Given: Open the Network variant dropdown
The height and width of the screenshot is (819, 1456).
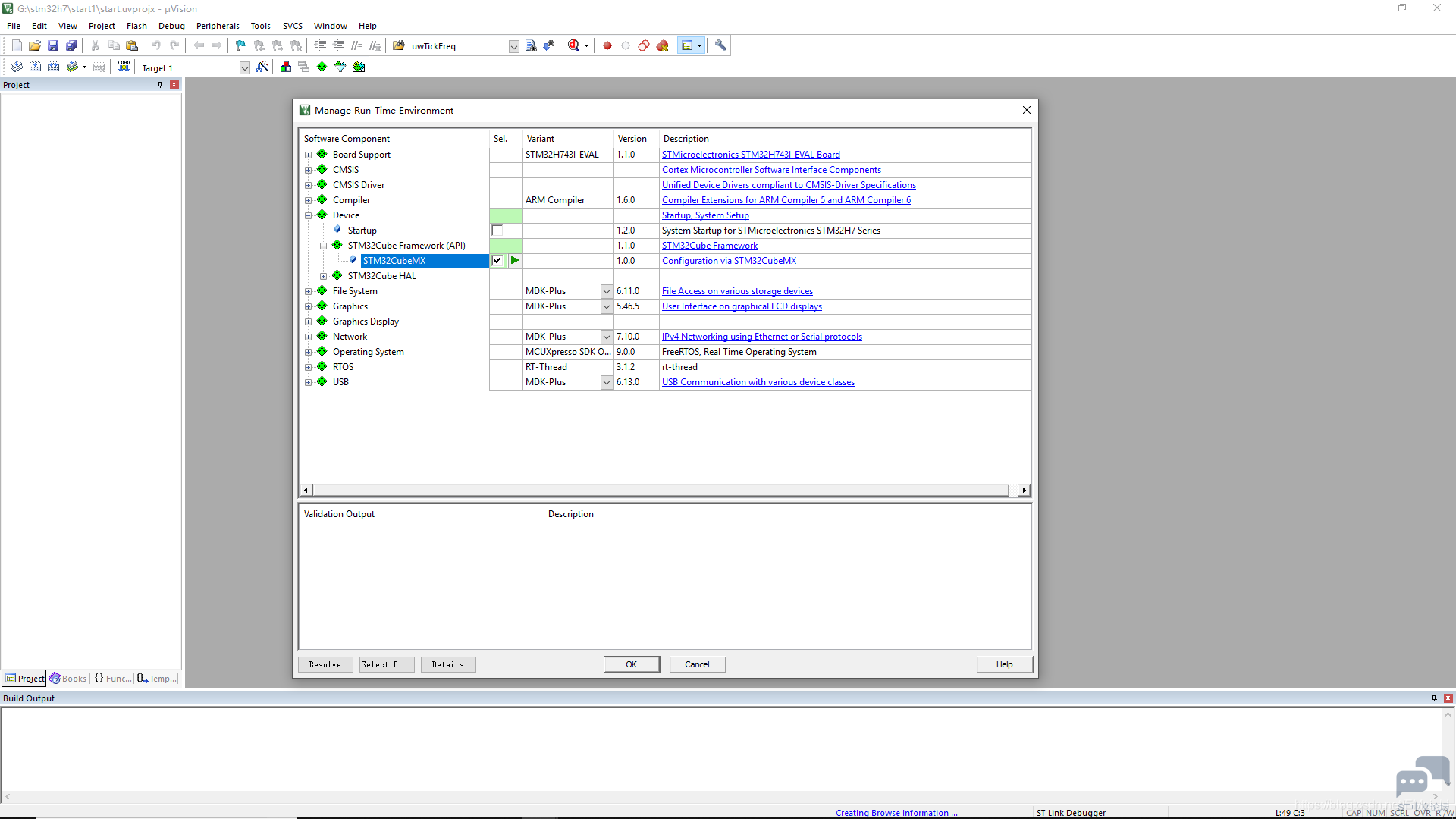Looking at the screenshot, I should pyautogui.click(x=607, y=337).
